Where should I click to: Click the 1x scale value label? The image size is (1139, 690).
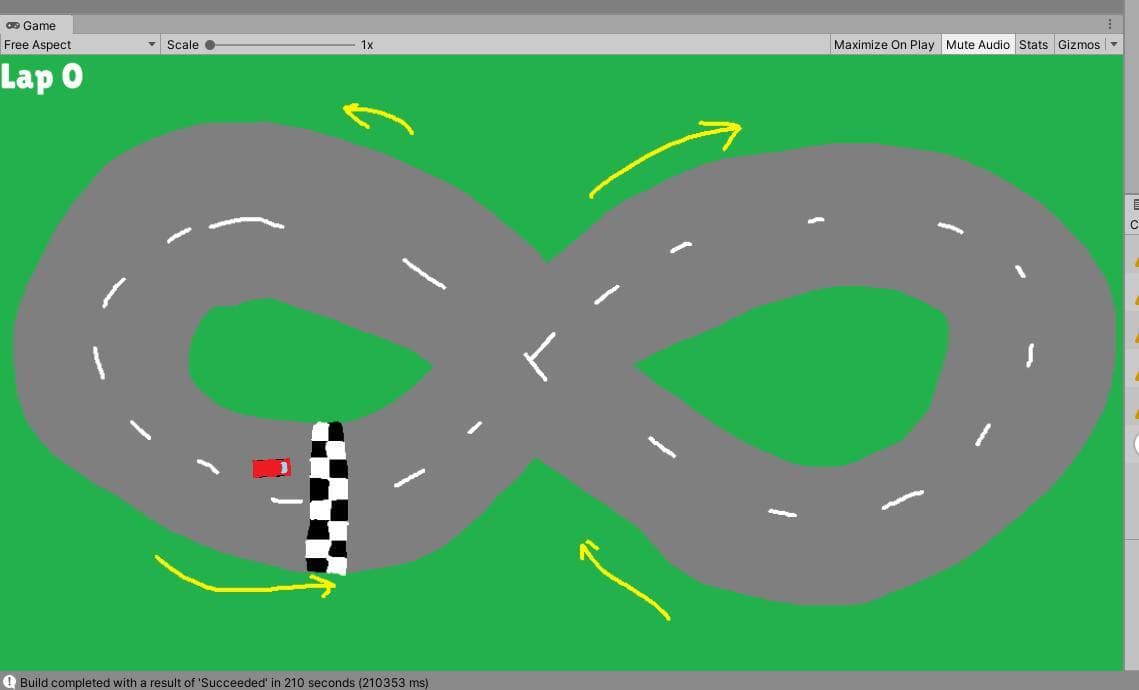click(367, 44)
